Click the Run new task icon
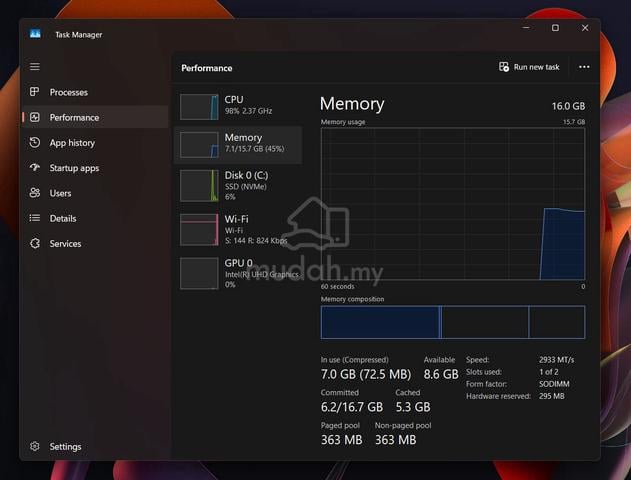This screenshot has width=631, height=480. [x=504, y=67]
